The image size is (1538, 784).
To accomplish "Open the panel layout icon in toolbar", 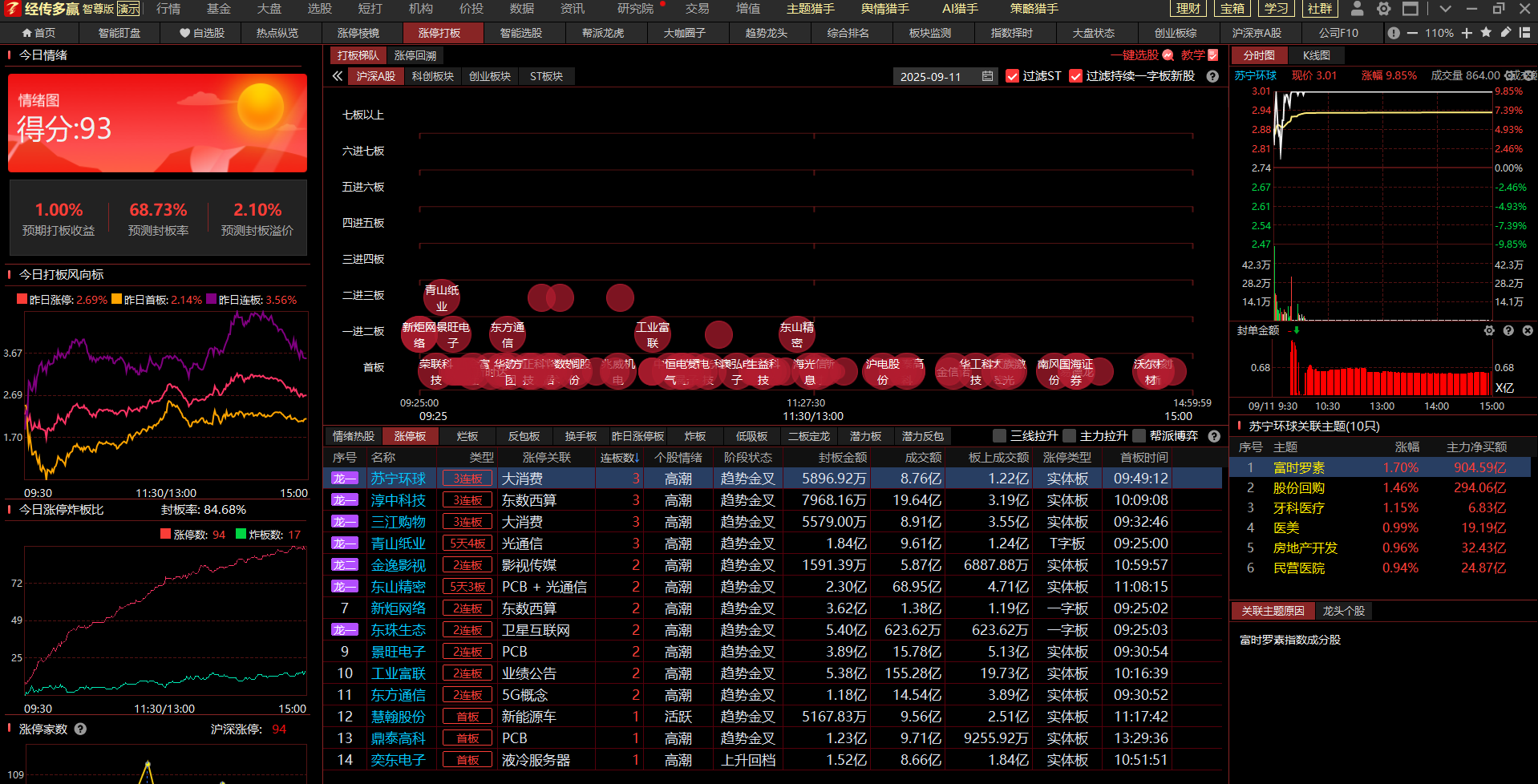I will pos(1525,33).
